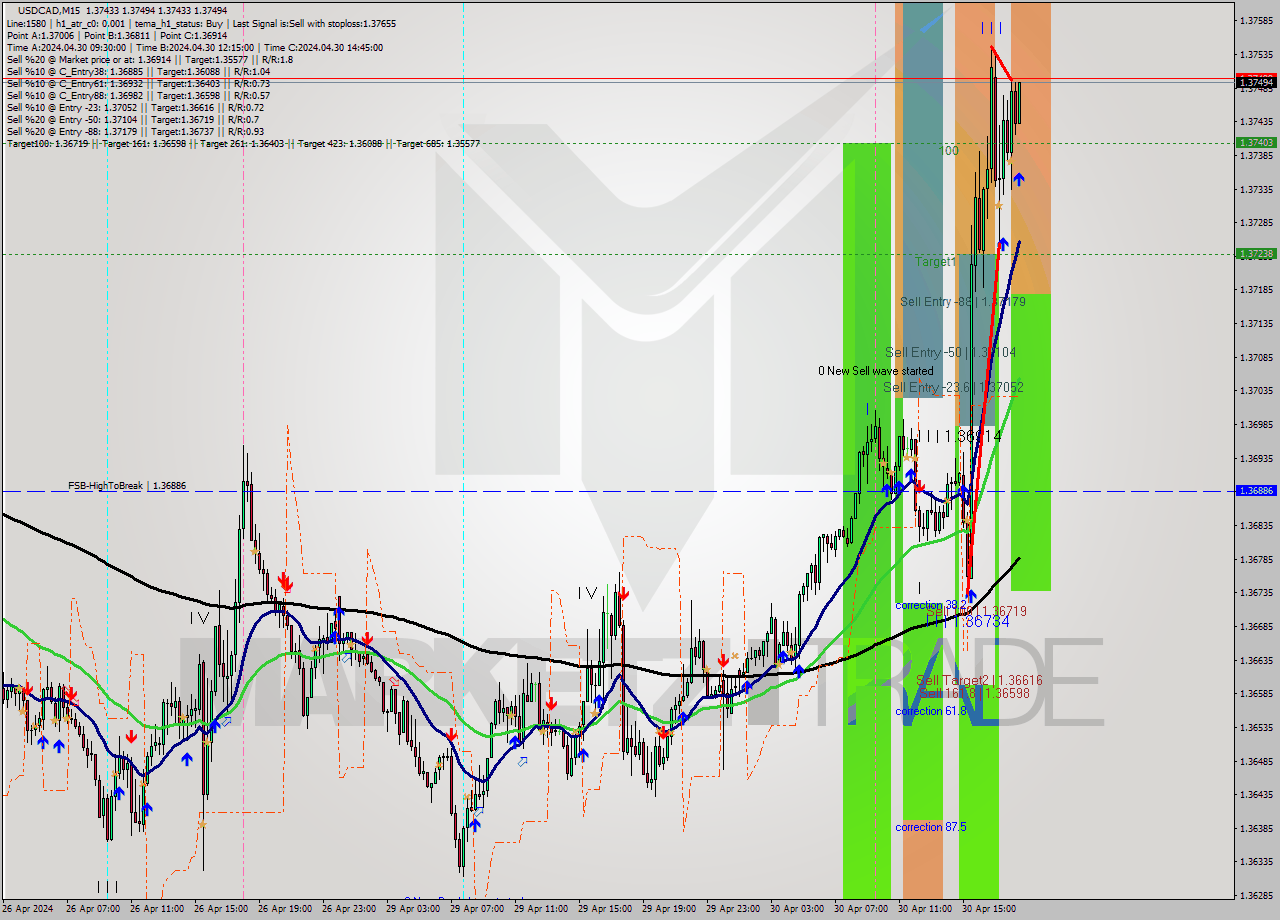Click the current price tag 1.37494
Viewport: 1280px width, 920px height.
click(x=1256, y=82)
